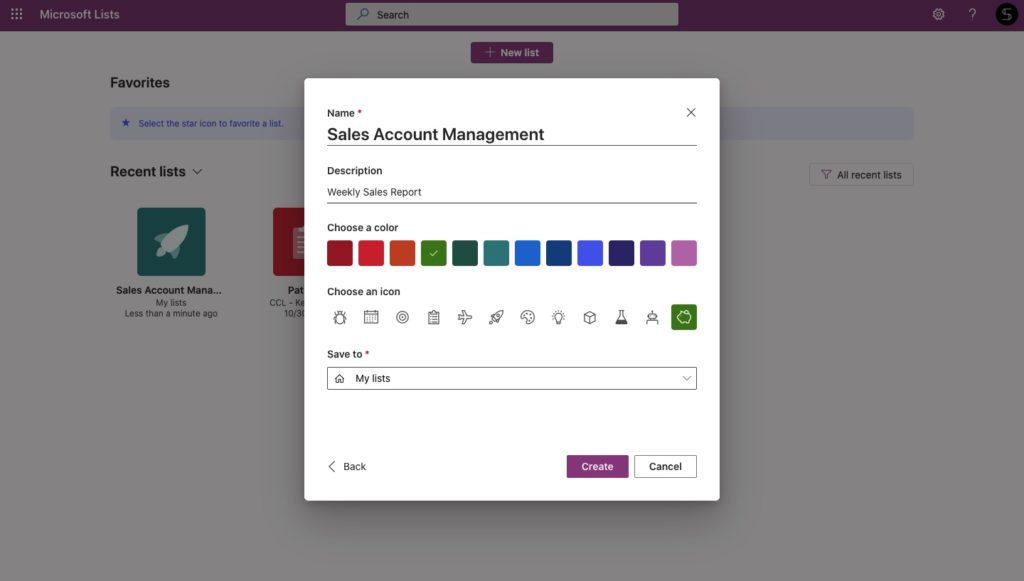Click the Create button
Viewport: 1024px width, 581px height.
tap(598, 466)
